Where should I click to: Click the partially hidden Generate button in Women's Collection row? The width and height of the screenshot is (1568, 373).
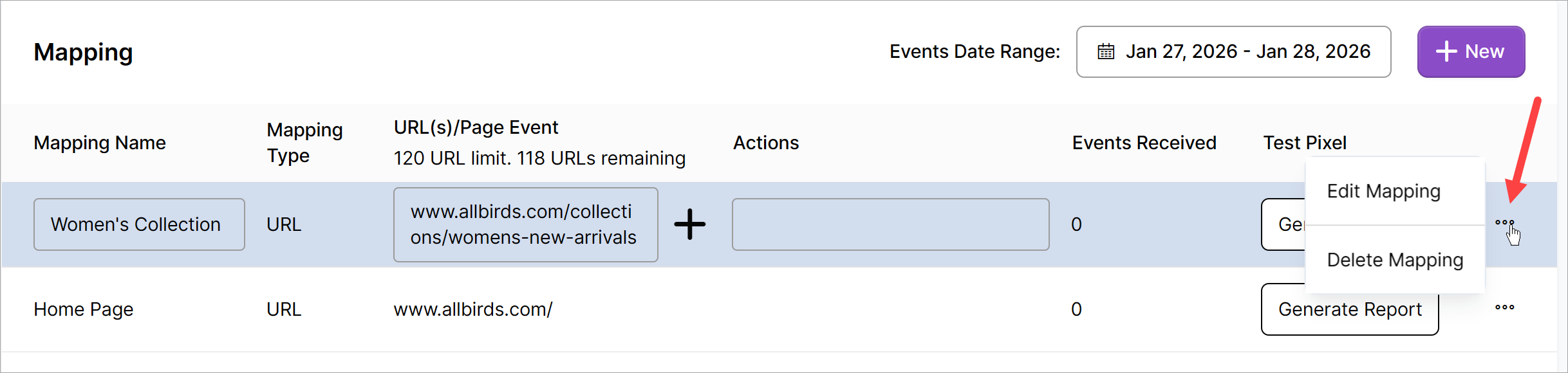1284,224
